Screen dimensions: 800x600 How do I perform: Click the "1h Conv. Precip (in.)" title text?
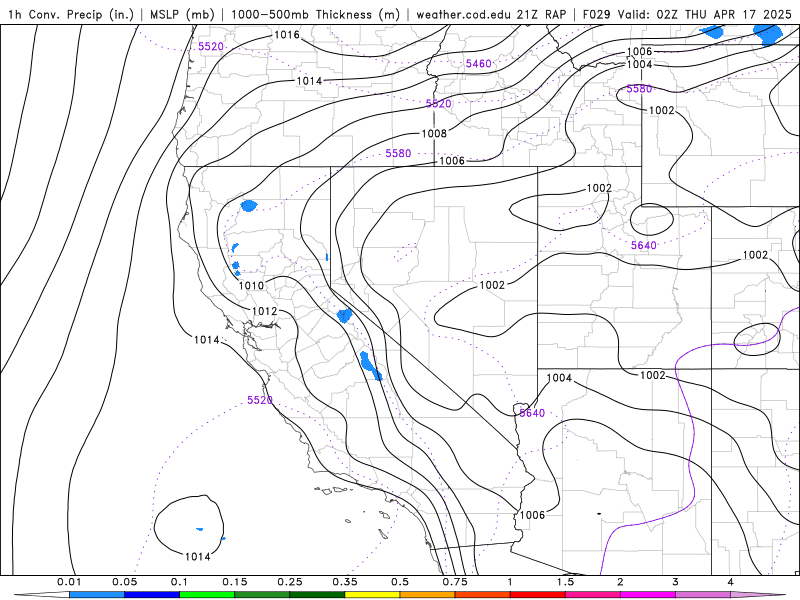[x=71, y=14]
